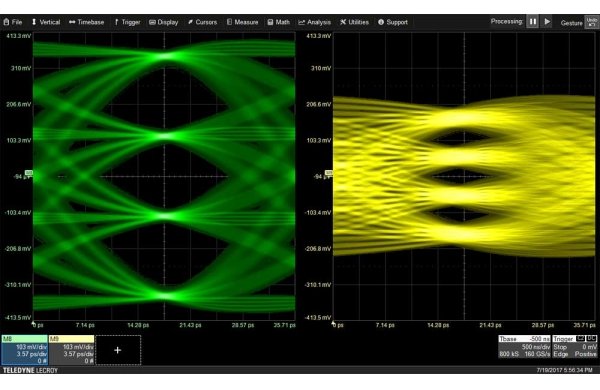Viewport: 600px width, 390px height.
Task: Select the green M8 trace descriptor box
Action: (25, 350)
